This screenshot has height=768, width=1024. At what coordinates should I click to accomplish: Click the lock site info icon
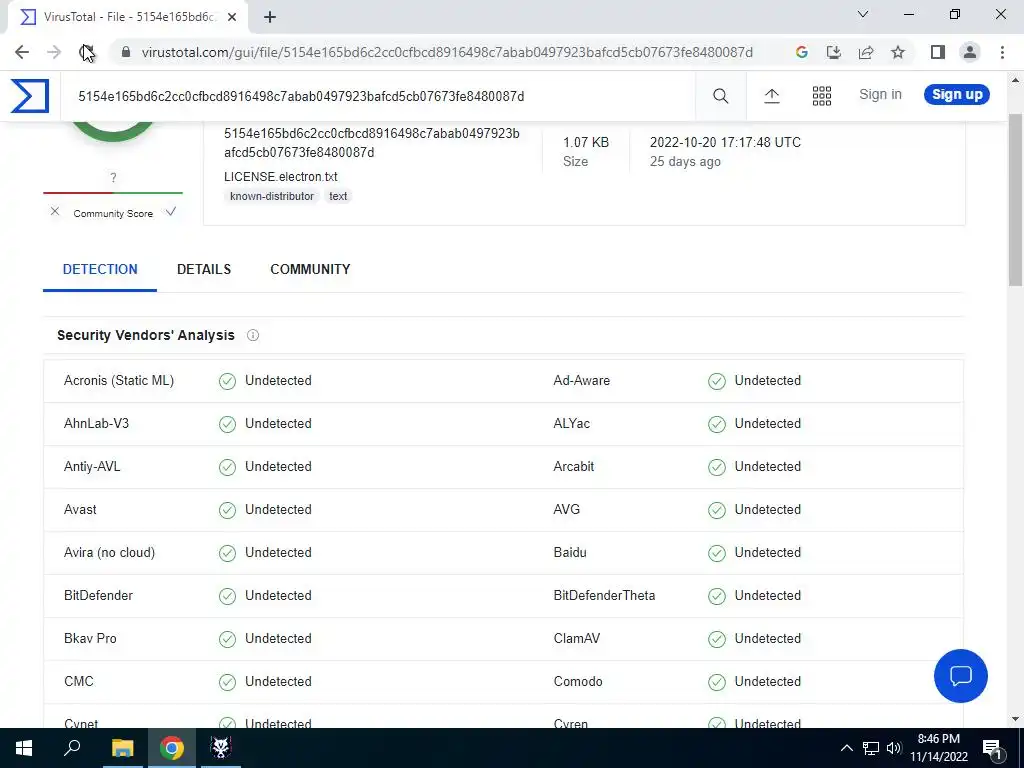[126, 52]
